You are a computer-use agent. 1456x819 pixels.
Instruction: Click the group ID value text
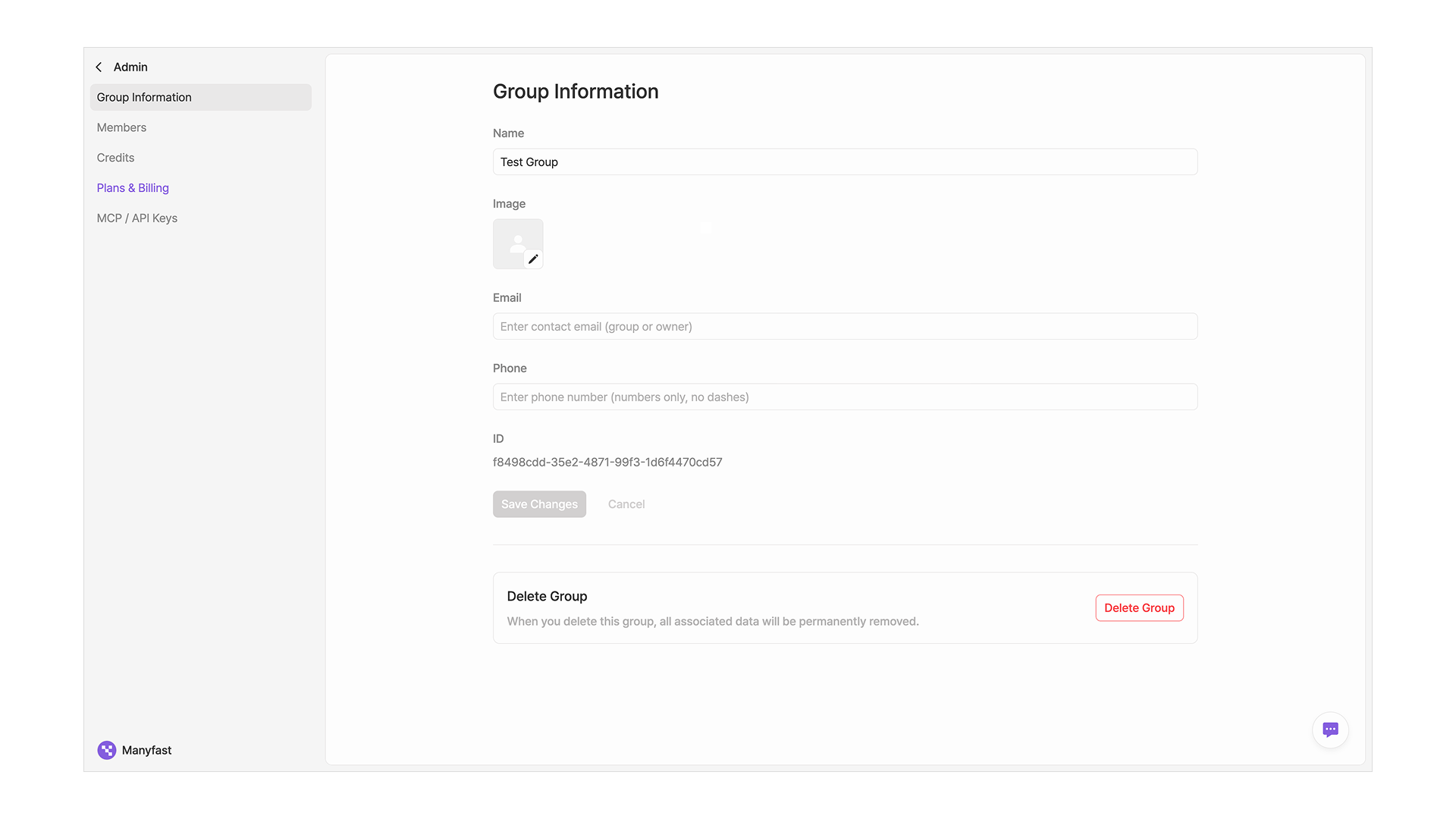(607, 463)
